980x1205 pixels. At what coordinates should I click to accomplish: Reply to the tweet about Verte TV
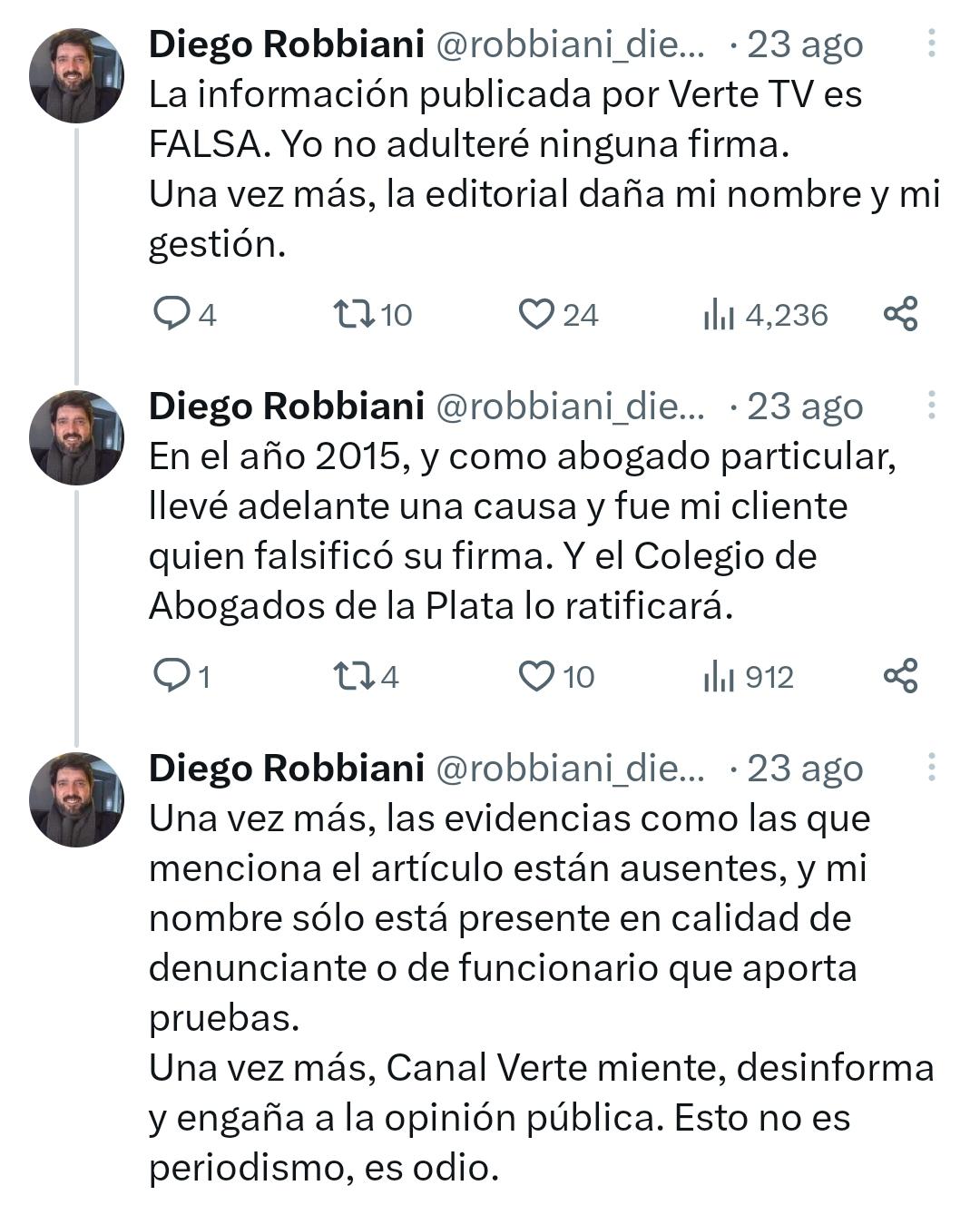tap(171, 314)
